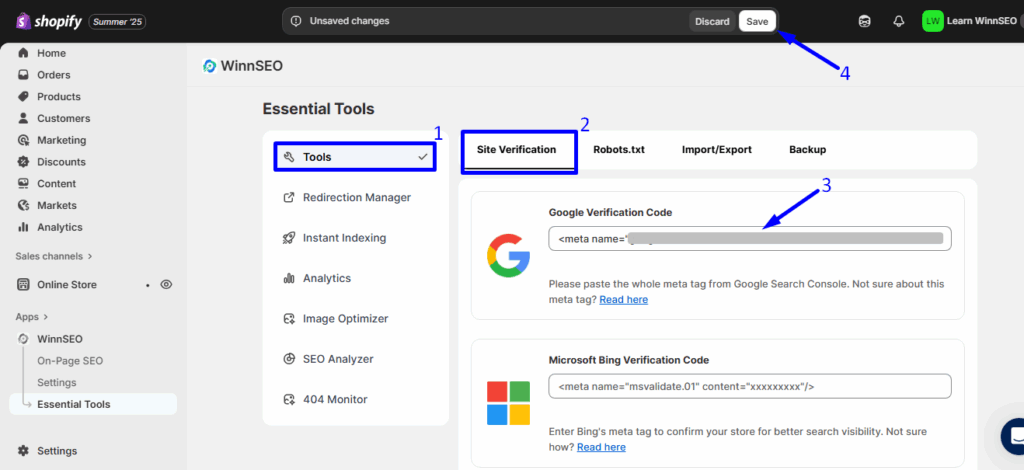The width and height of the screenshot is (1024, 470).
Task: Focus the Microsoft Bing Verification Code field
Action: [x=750, y=386]
